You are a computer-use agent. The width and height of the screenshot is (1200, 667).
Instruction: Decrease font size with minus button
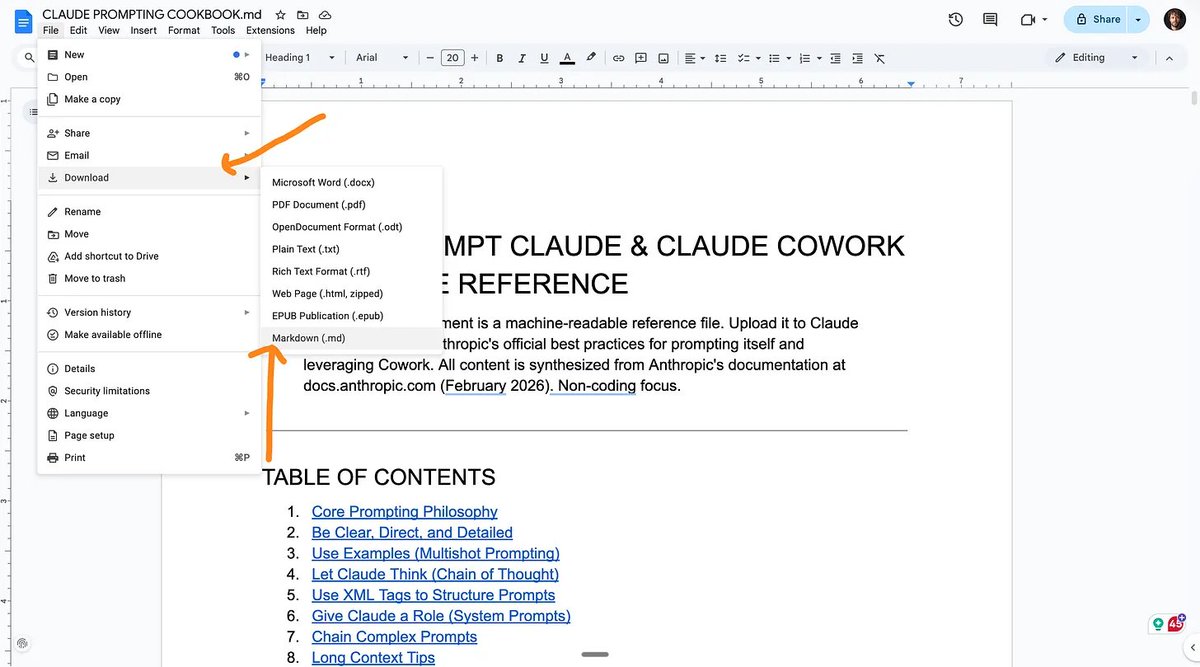click(x=430, y=58)
